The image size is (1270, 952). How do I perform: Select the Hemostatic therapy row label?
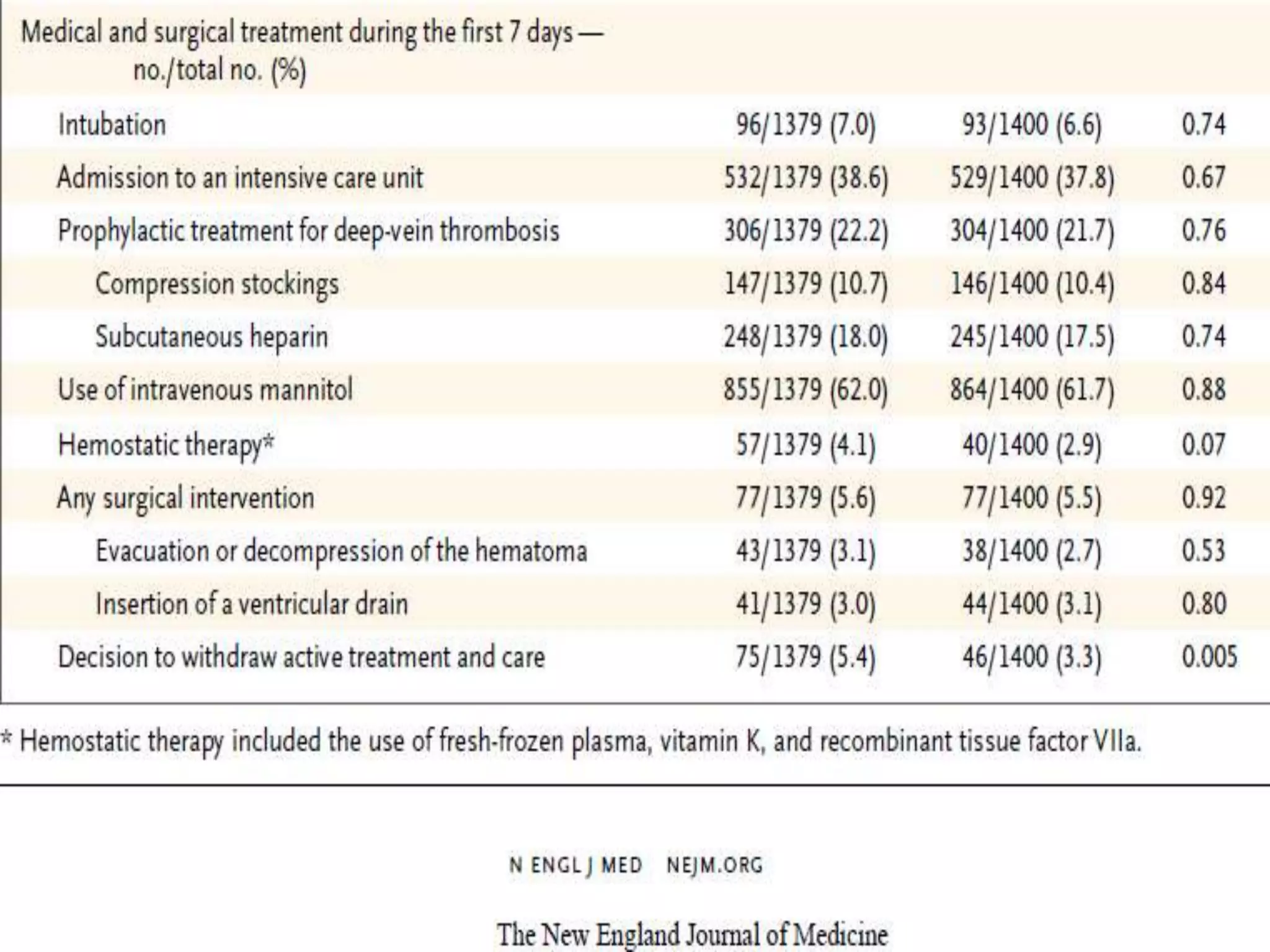[x=166, y=445]
